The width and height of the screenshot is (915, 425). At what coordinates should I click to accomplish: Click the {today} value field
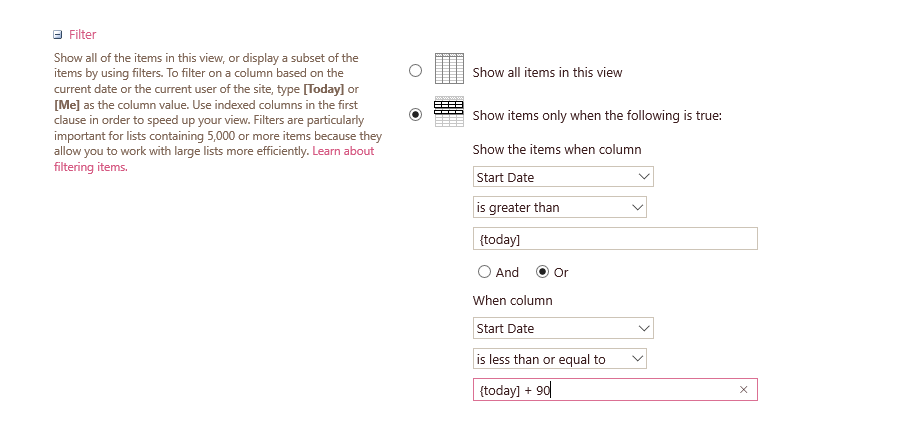[x=614, y=239]
